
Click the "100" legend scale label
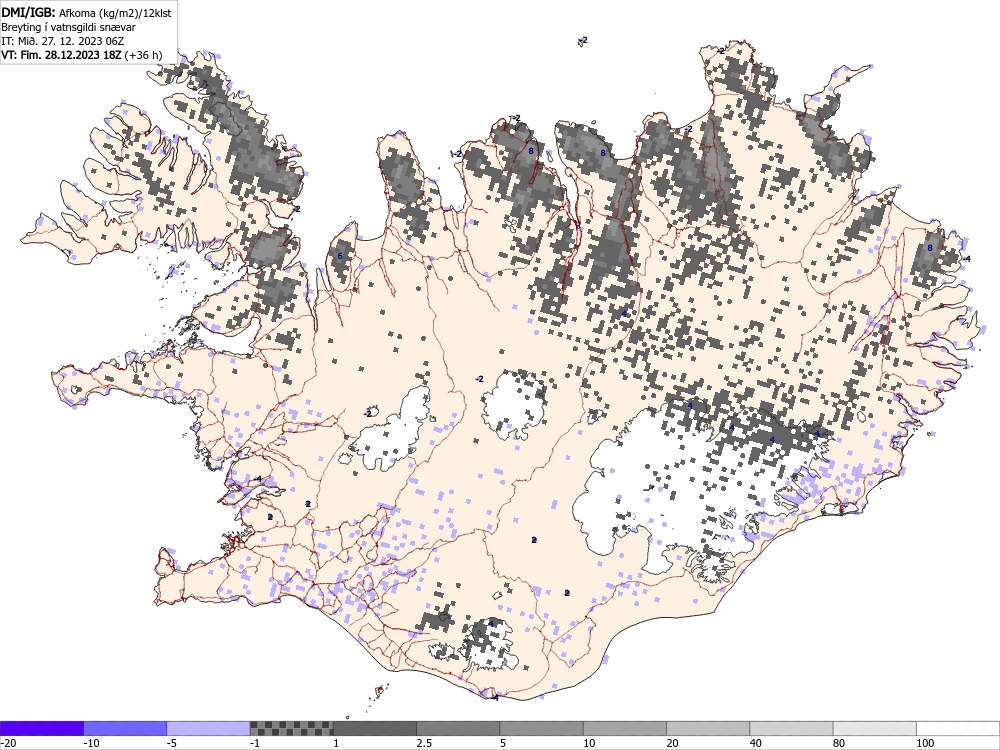pos(925,743)
